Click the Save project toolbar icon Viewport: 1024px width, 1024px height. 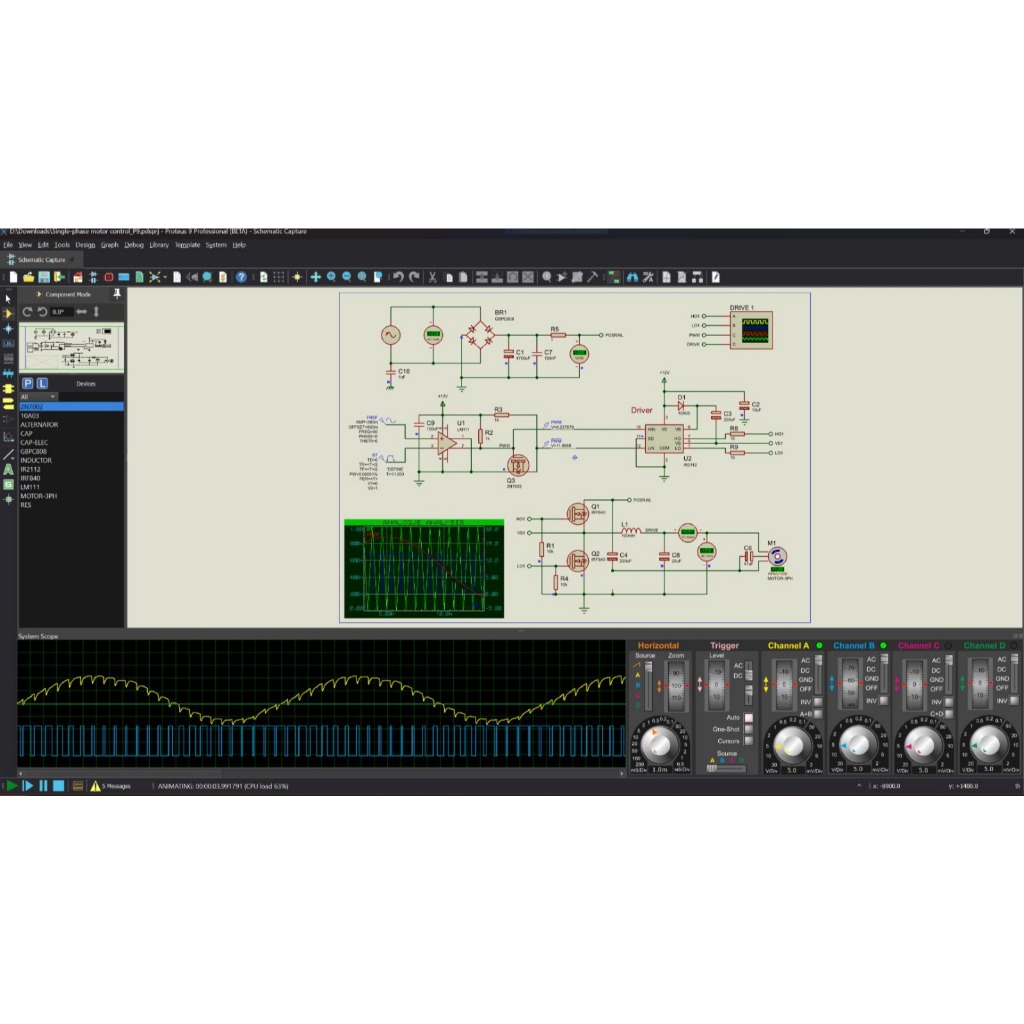[44, 277]
